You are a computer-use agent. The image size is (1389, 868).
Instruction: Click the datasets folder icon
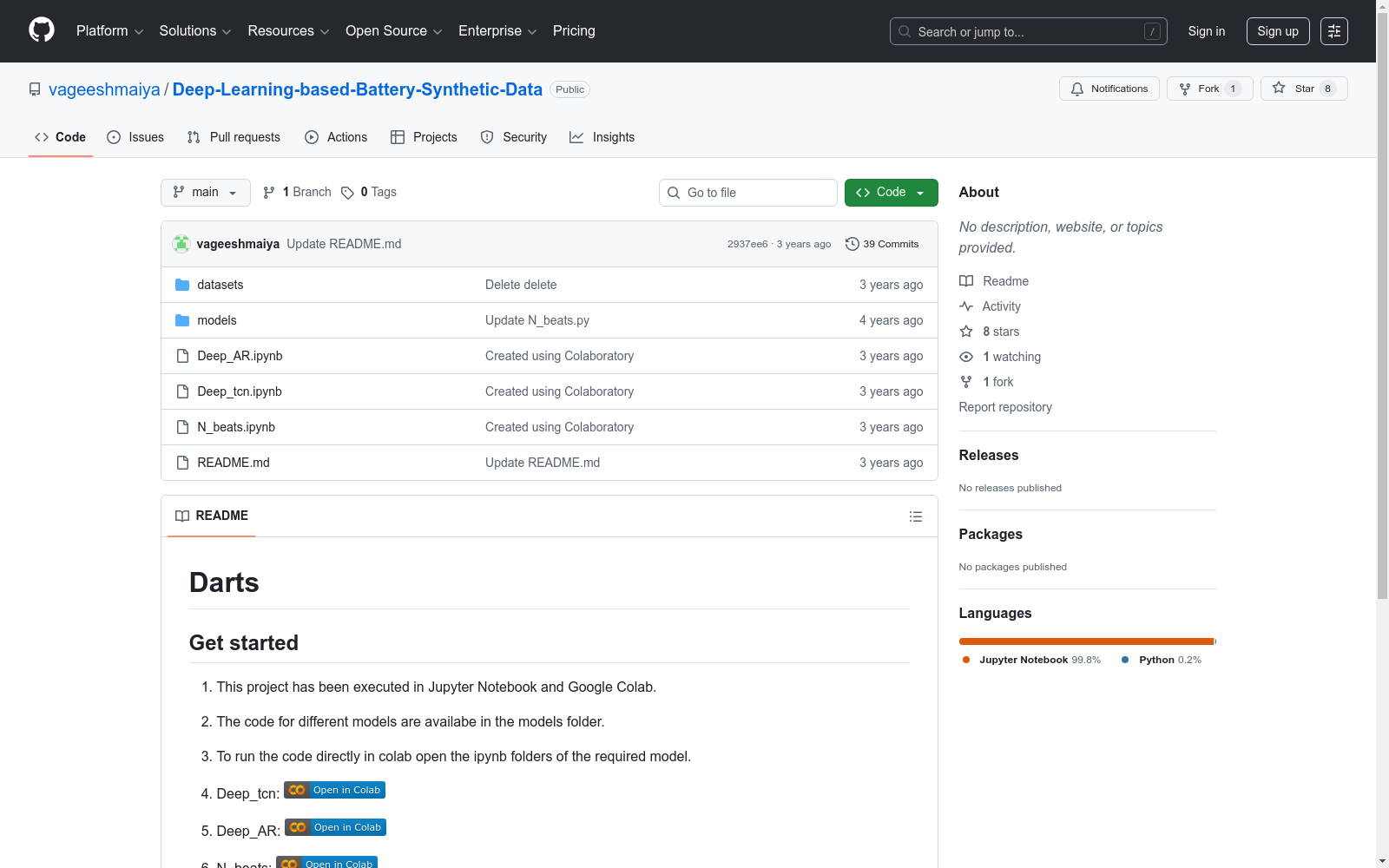[x=182, y=285]
